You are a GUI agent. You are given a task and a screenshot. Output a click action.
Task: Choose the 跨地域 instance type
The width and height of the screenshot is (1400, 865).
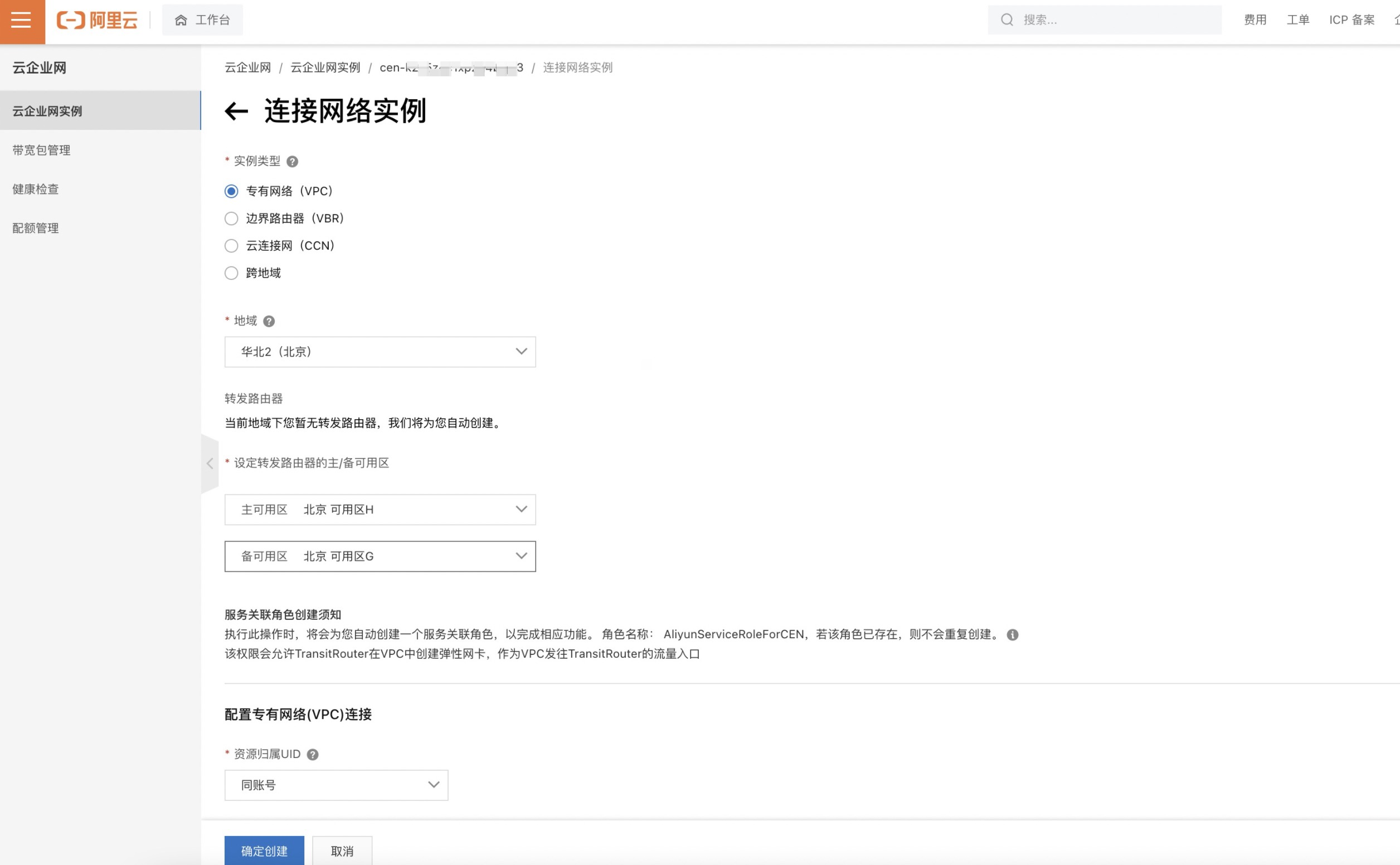(x=232, y=274)
